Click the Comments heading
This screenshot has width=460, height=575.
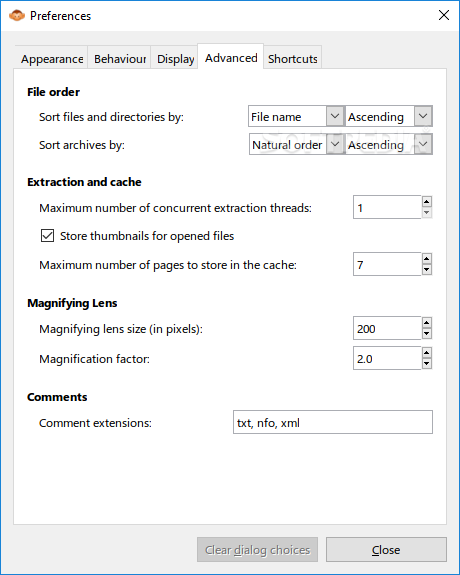click(x=57, y=397)
